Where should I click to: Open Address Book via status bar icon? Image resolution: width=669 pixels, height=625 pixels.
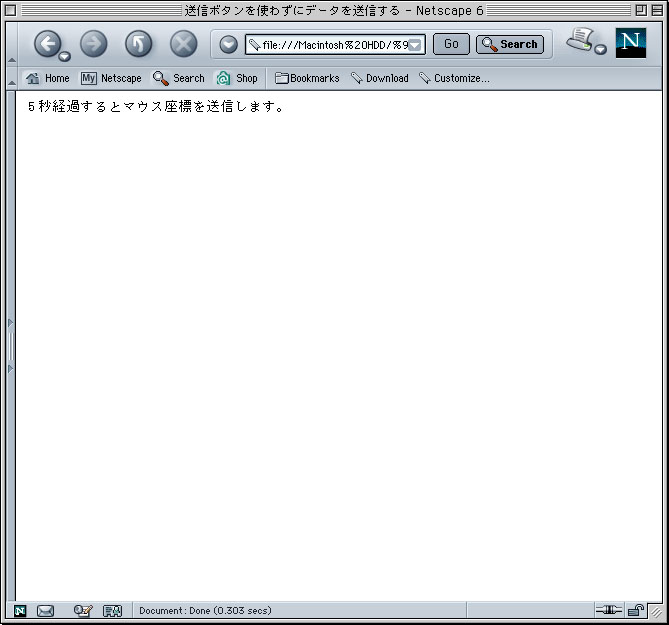tap(112, 611)
